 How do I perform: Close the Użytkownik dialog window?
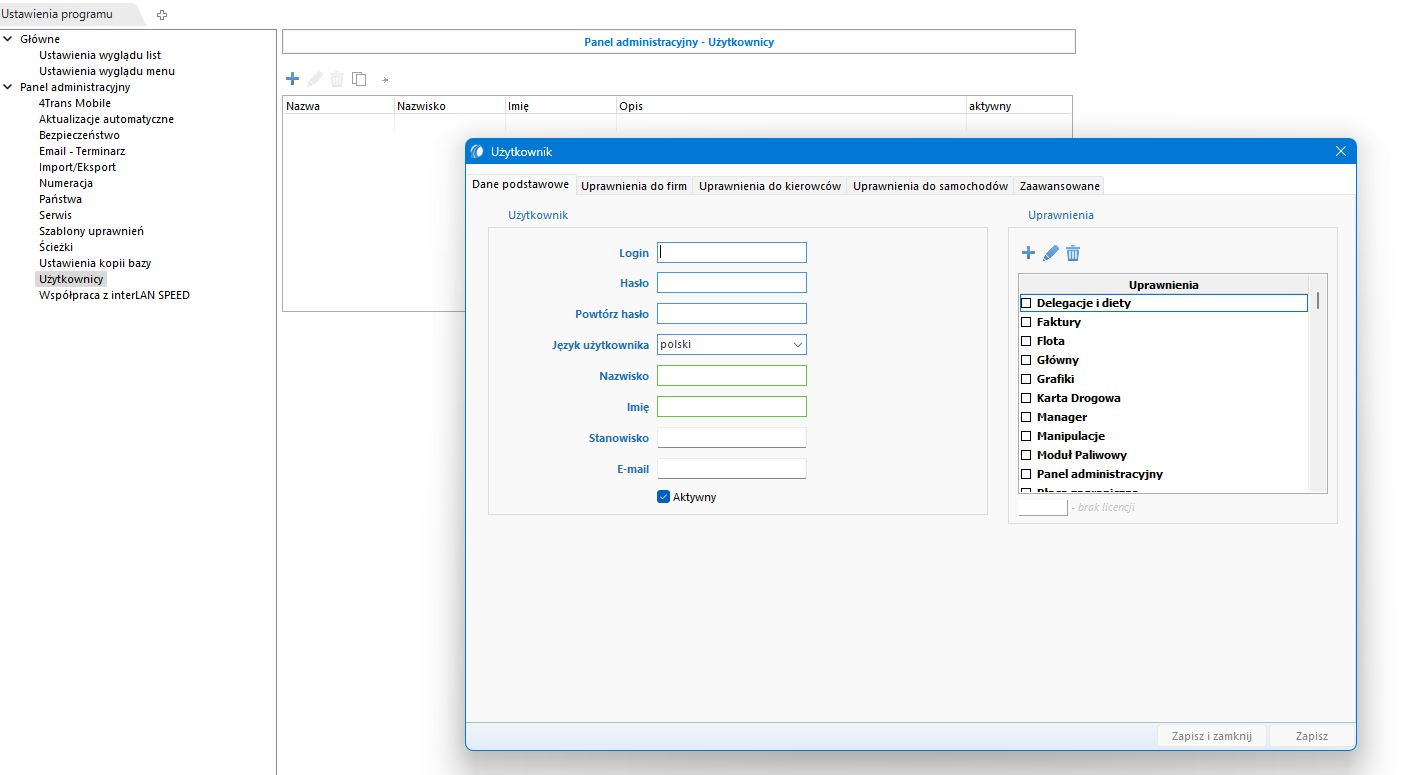click(x=1341, y=151)
